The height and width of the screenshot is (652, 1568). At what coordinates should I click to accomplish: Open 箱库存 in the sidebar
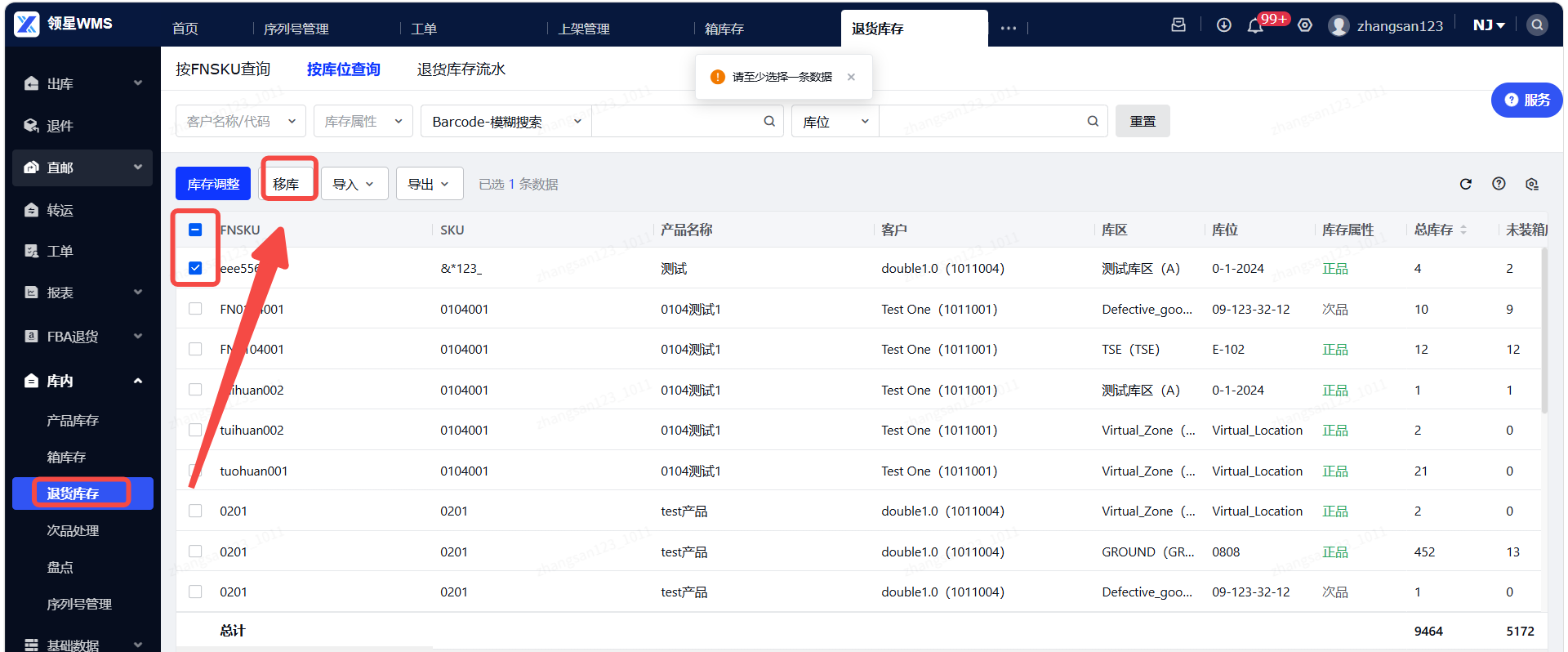[66, 457]
